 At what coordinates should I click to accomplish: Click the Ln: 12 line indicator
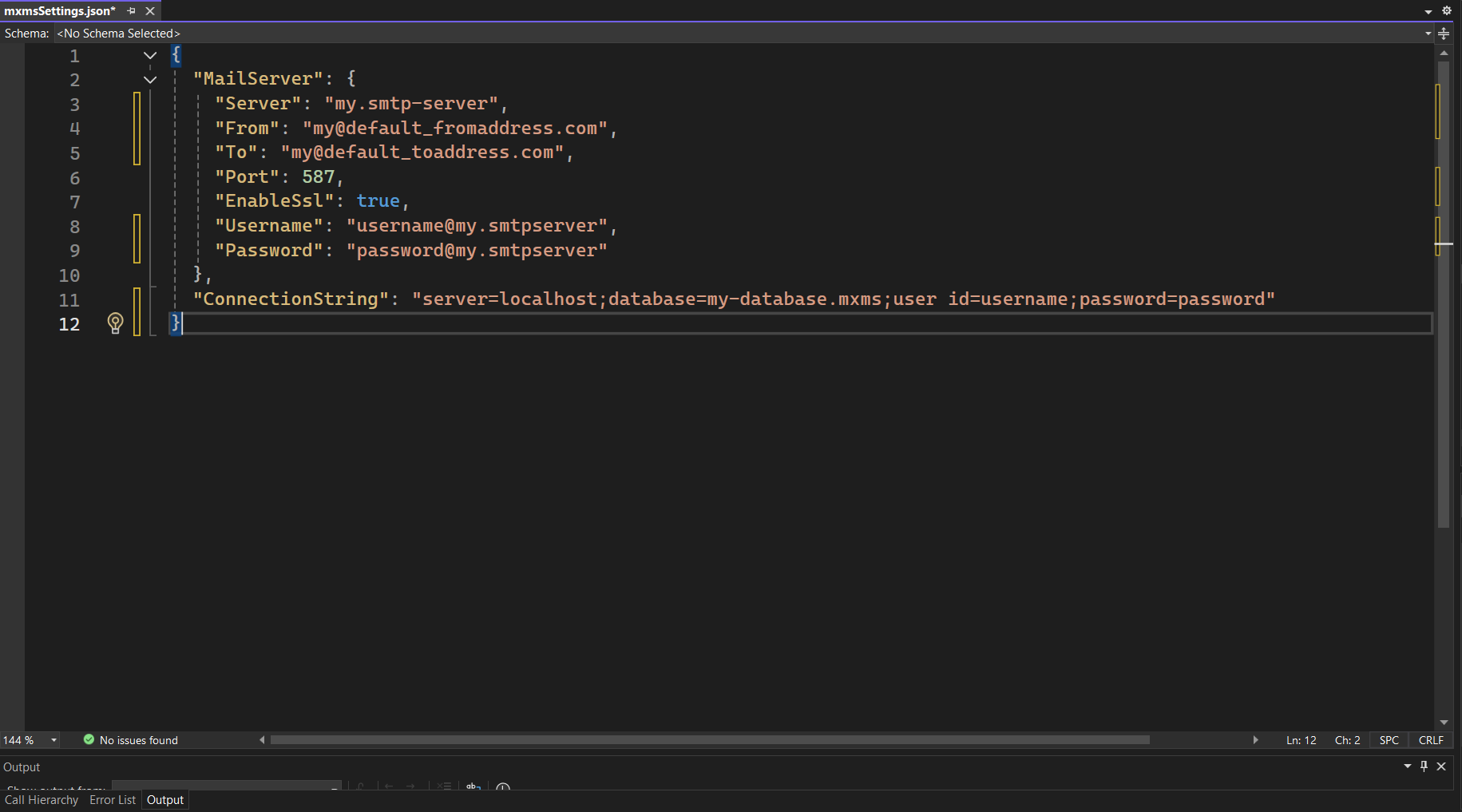1301,740
